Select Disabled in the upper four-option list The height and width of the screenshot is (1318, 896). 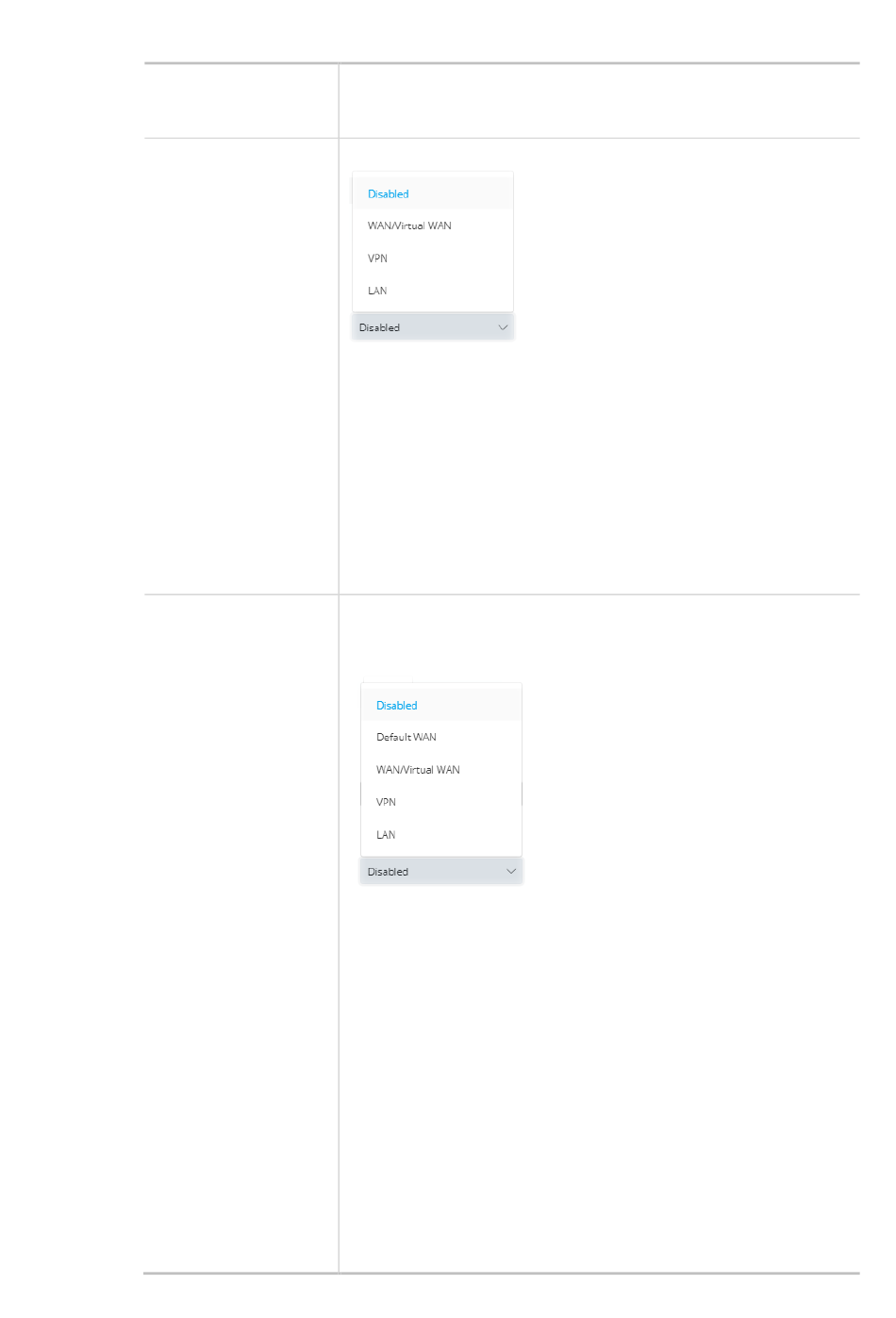(433, 193)
